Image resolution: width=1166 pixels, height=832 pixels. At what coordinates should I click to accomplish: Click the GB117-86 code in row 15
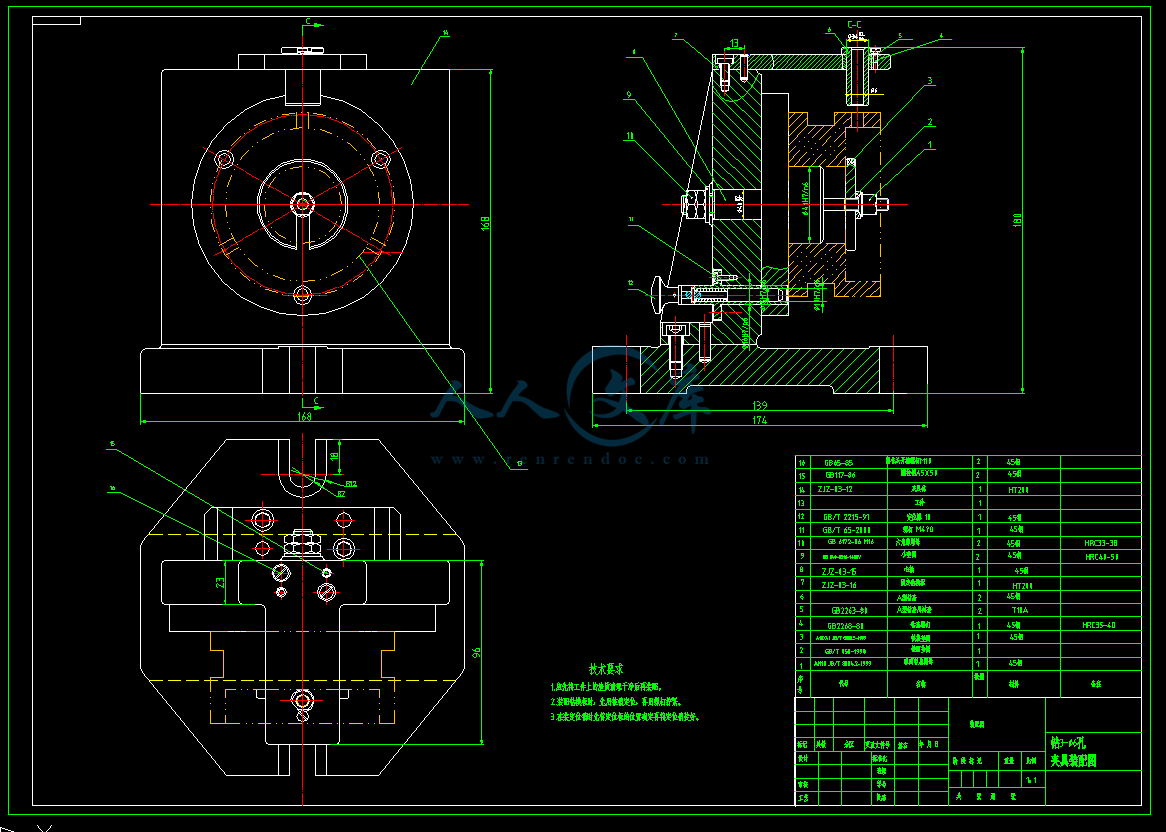coord(840,475)
